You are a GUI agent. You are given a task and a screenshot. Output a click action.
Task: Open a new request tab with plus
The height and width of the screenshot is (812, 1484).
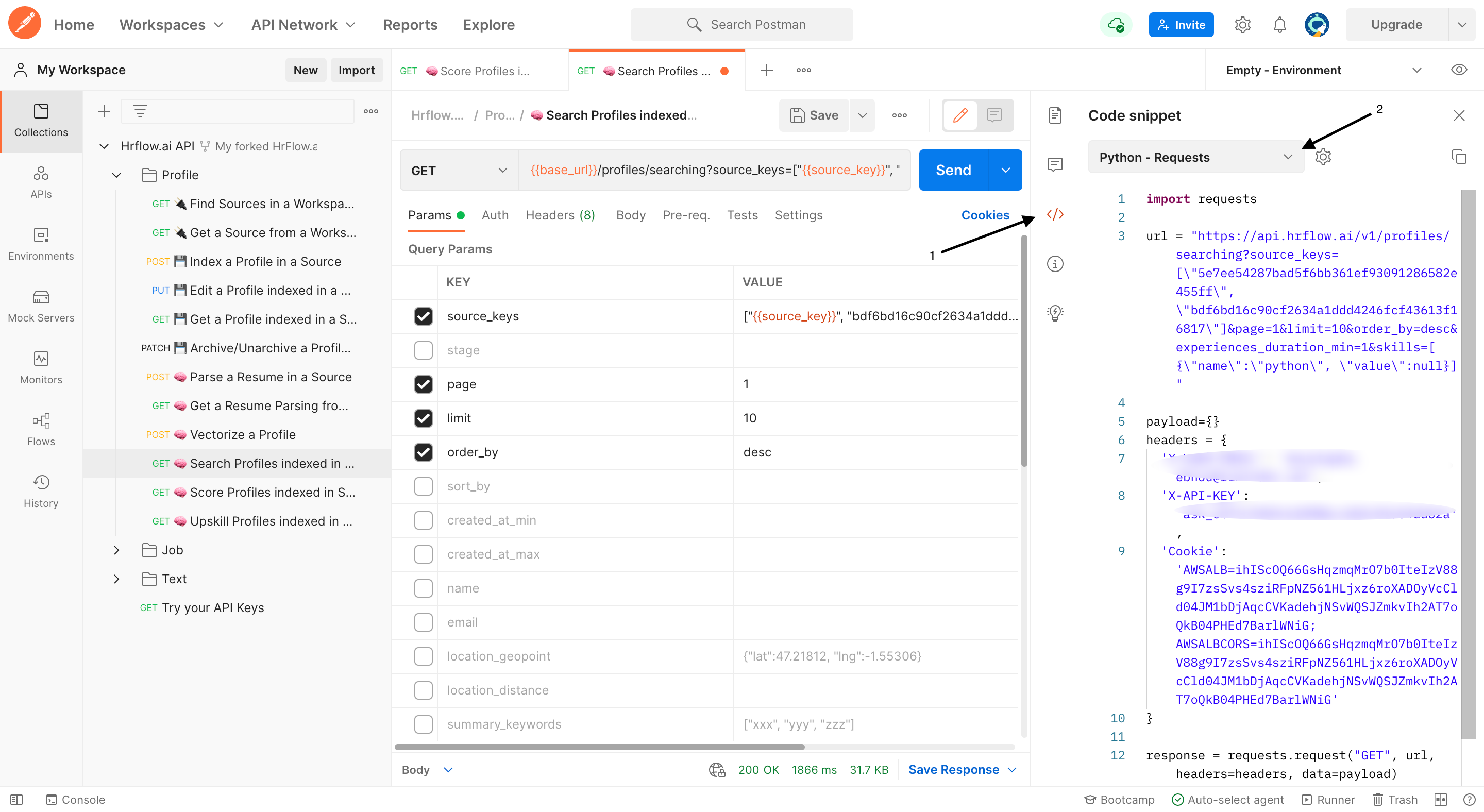coord(766,70)
